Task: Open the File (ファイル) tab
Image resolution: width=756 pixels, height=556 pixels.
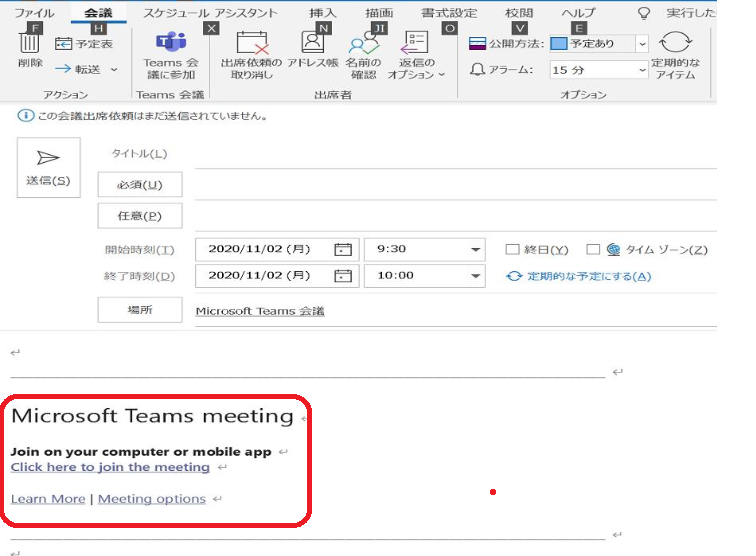Action: [x=34, y=13]
